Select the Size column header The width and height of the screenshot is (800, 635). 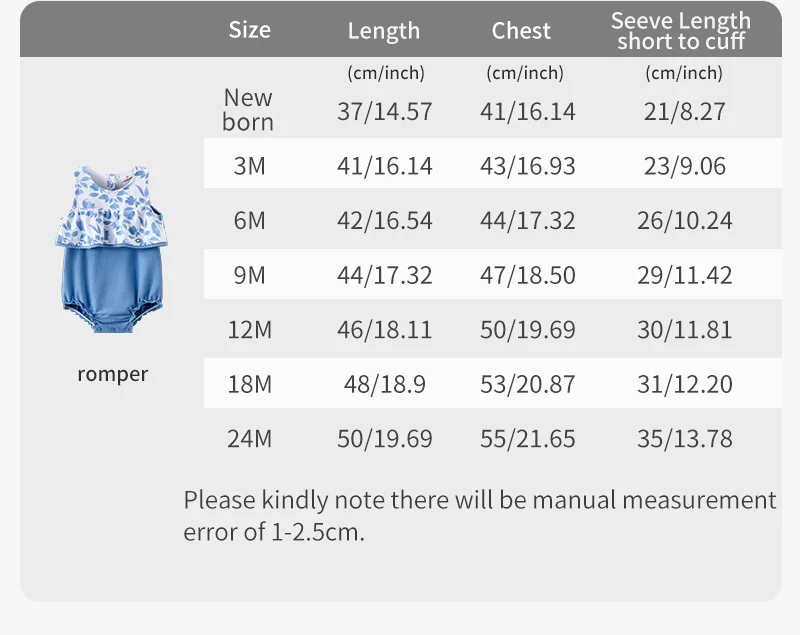click(x=249, y=30)
